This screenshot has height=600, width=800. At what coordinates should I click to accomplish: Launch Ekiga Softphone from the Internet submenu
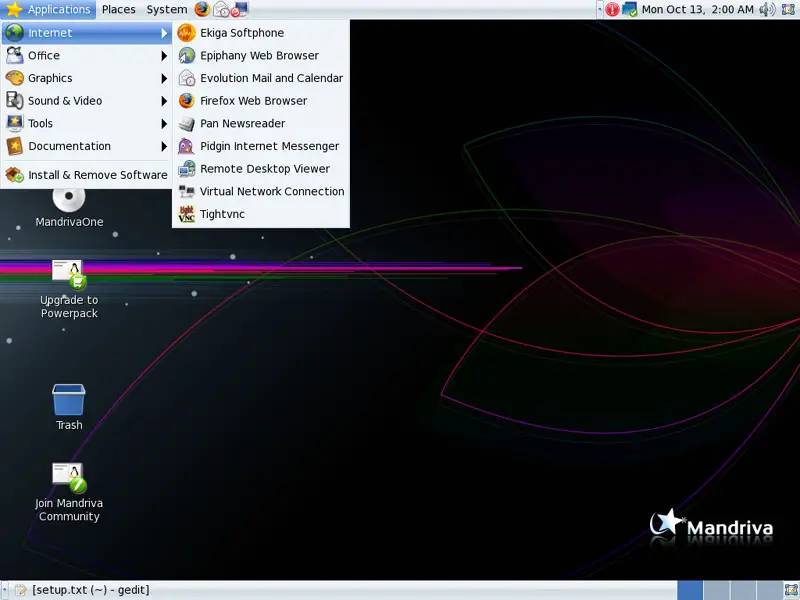point(261,33)
